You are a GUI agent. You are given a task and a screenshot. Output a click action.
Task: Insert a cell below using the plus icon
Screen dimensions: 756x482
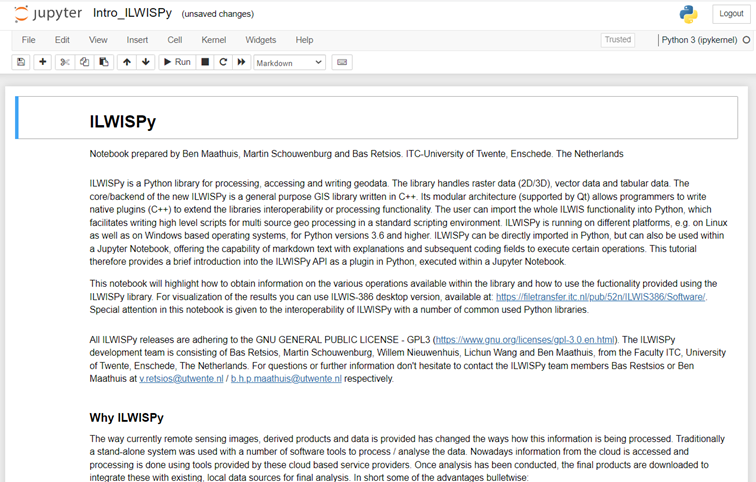tap(42, 62)
